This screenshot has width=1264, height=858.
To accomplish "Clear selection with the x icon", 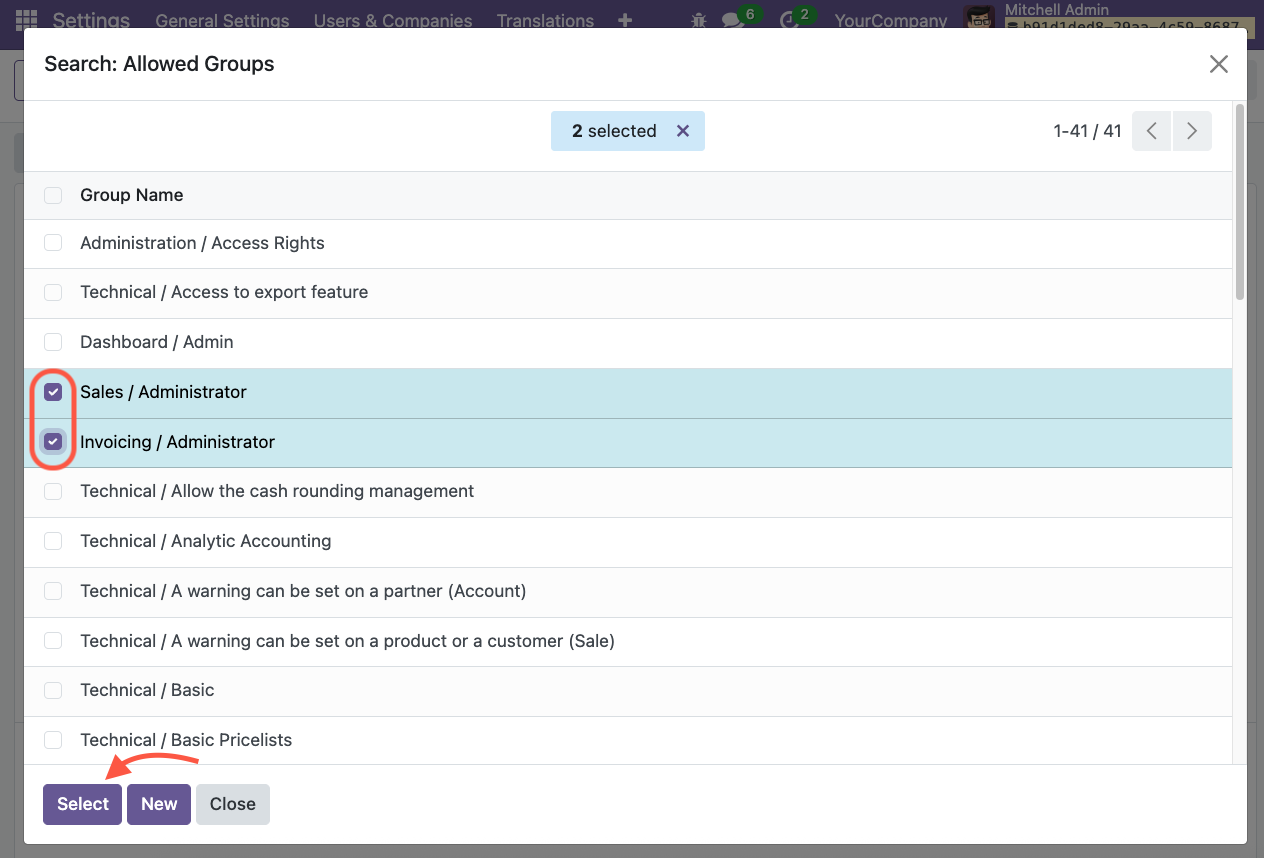I will 683,131.
